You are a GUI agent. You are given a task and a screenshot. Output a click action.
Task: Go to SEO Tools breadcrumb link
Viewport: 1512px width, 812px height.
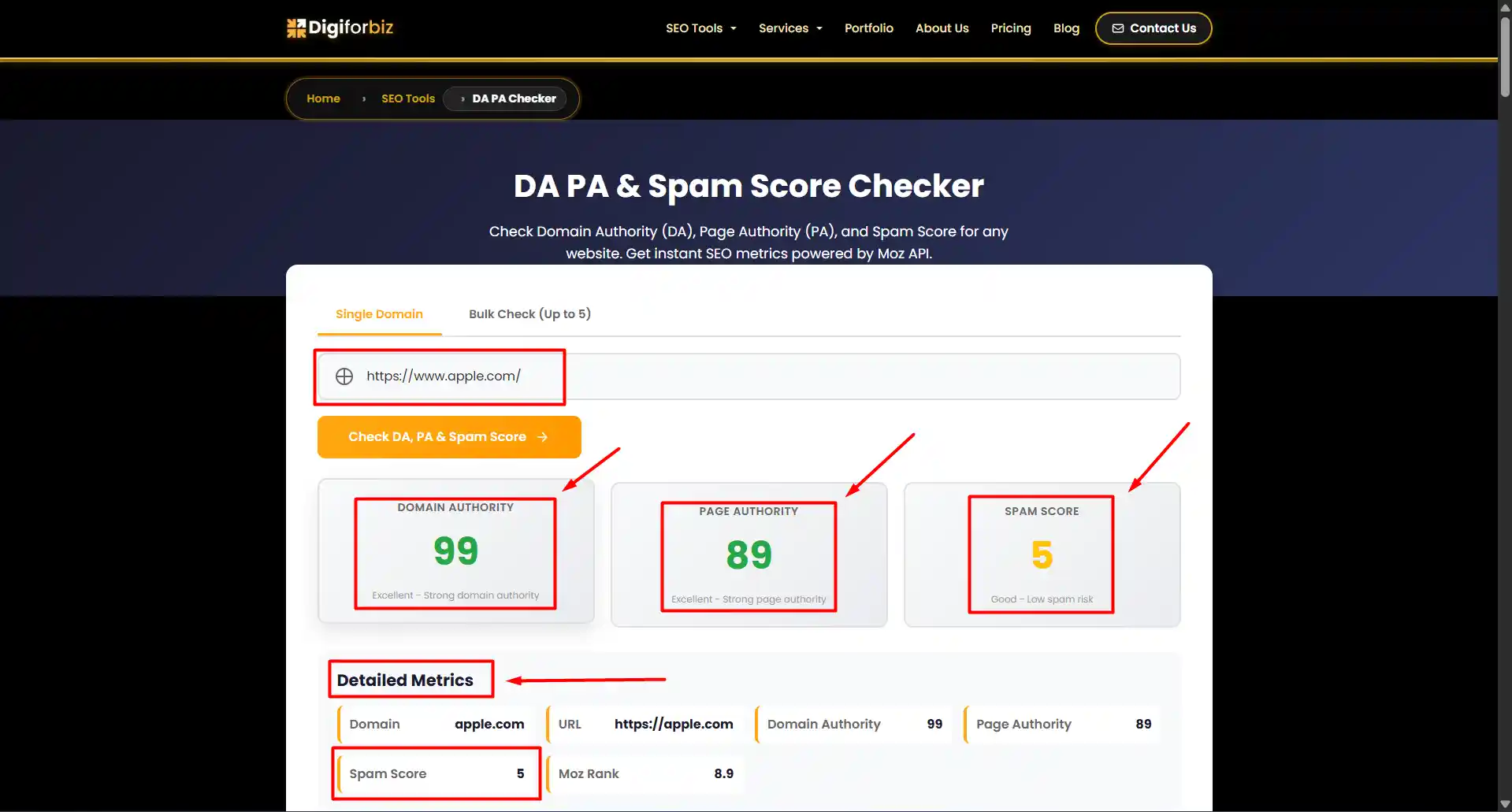pyautogui.click(x=407, y=98)
